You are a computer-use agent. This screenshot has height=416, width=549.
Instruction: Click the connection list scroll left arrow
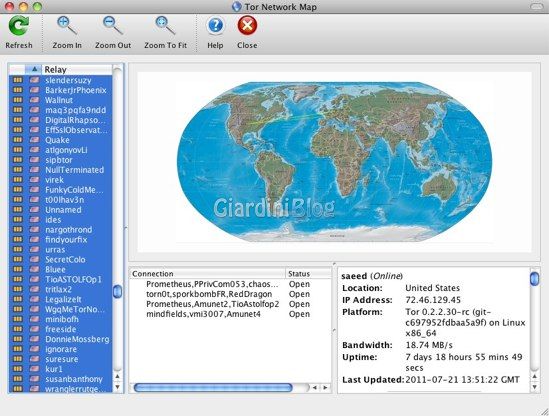(x=315, y=387)
